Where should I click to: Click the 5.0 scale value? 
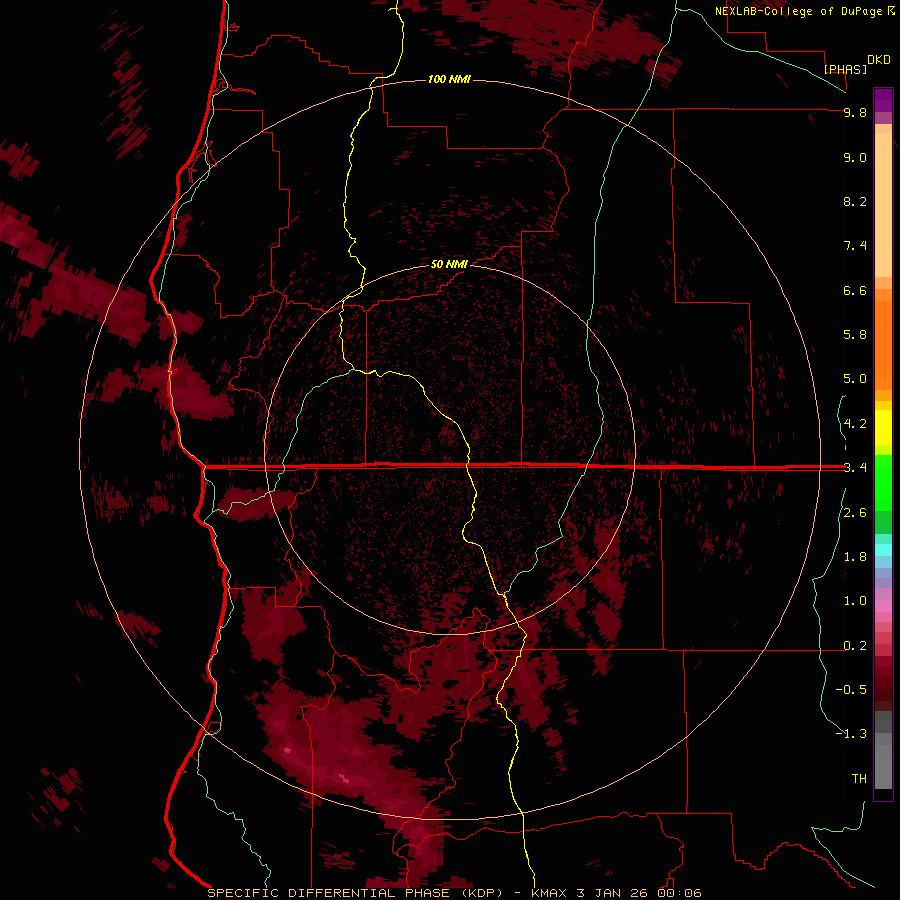tap(855, 379)
